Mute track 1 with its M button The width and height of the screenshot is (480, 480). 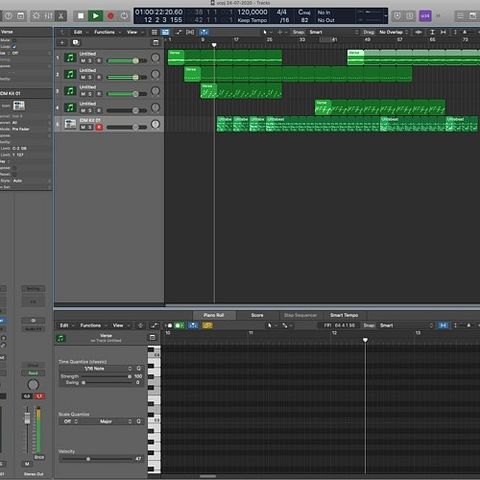coord(83,61)
